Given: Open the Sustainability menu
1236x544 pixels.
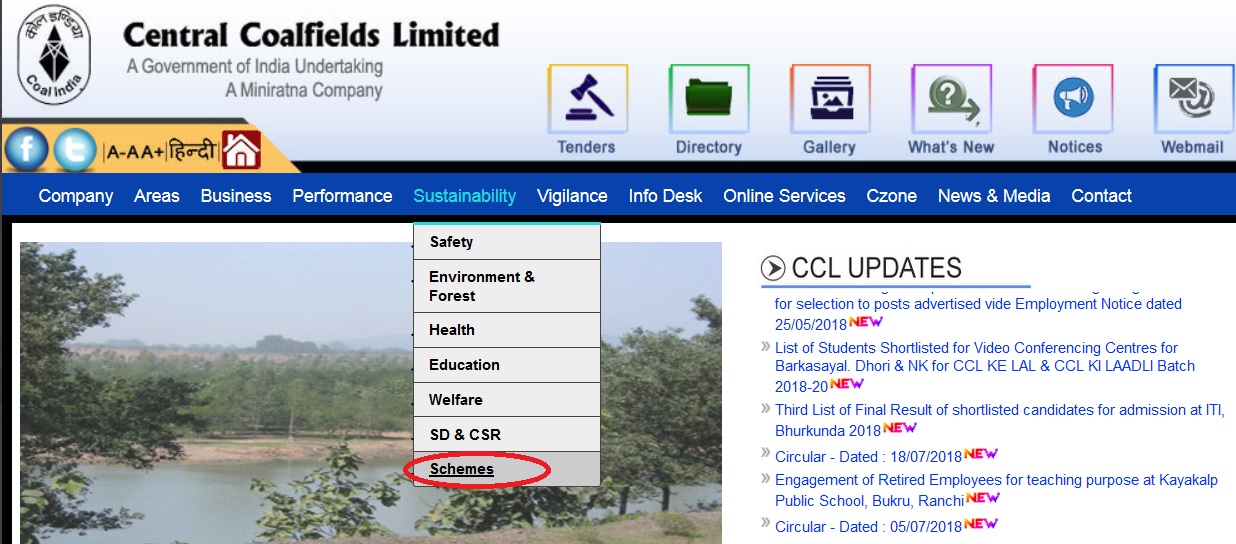Looking at the screenshot, I should pos(465,196).
